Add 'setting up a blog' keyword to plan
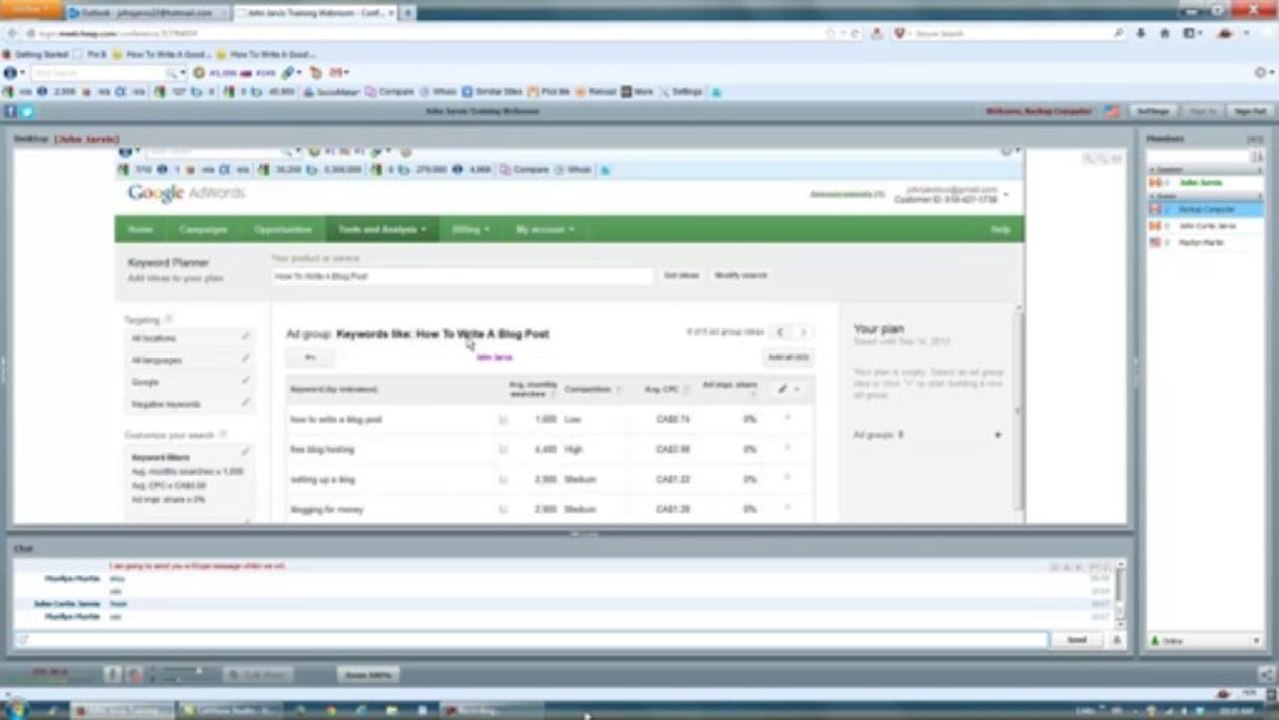 pyautogui.click(x=787, y=478)
